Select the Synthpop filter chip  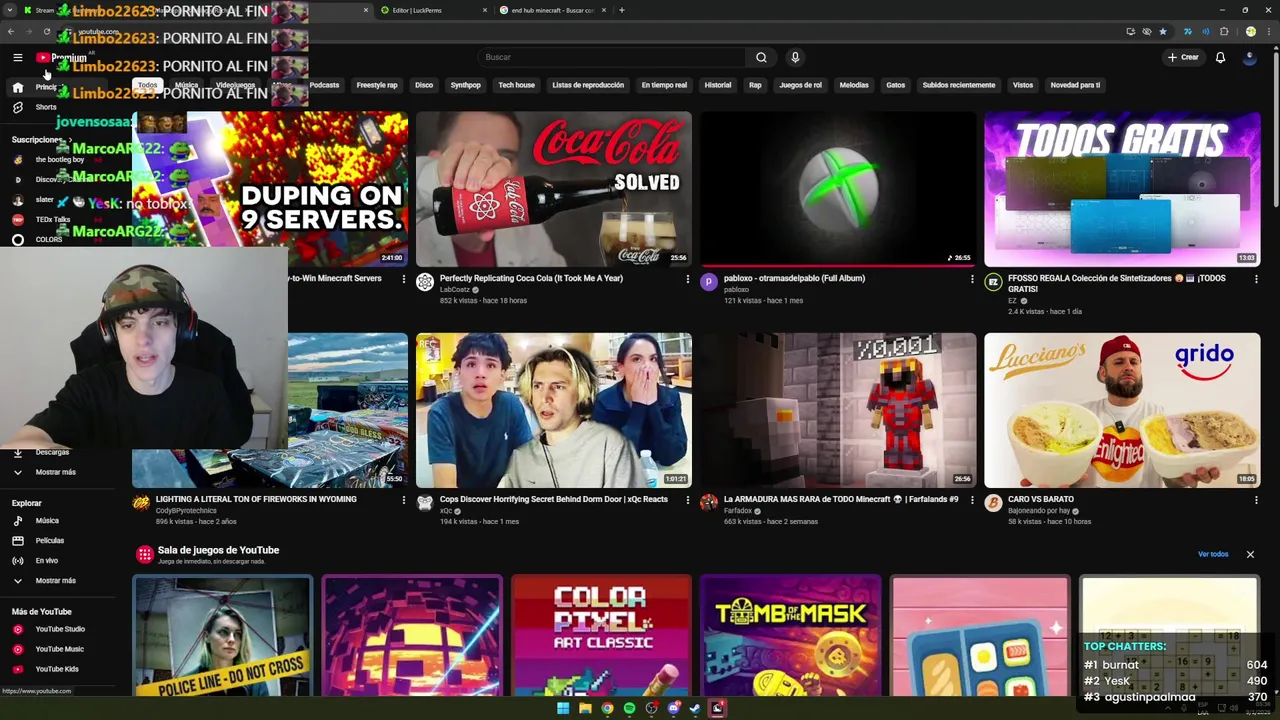pyautogui.click(x=465, y=85)
